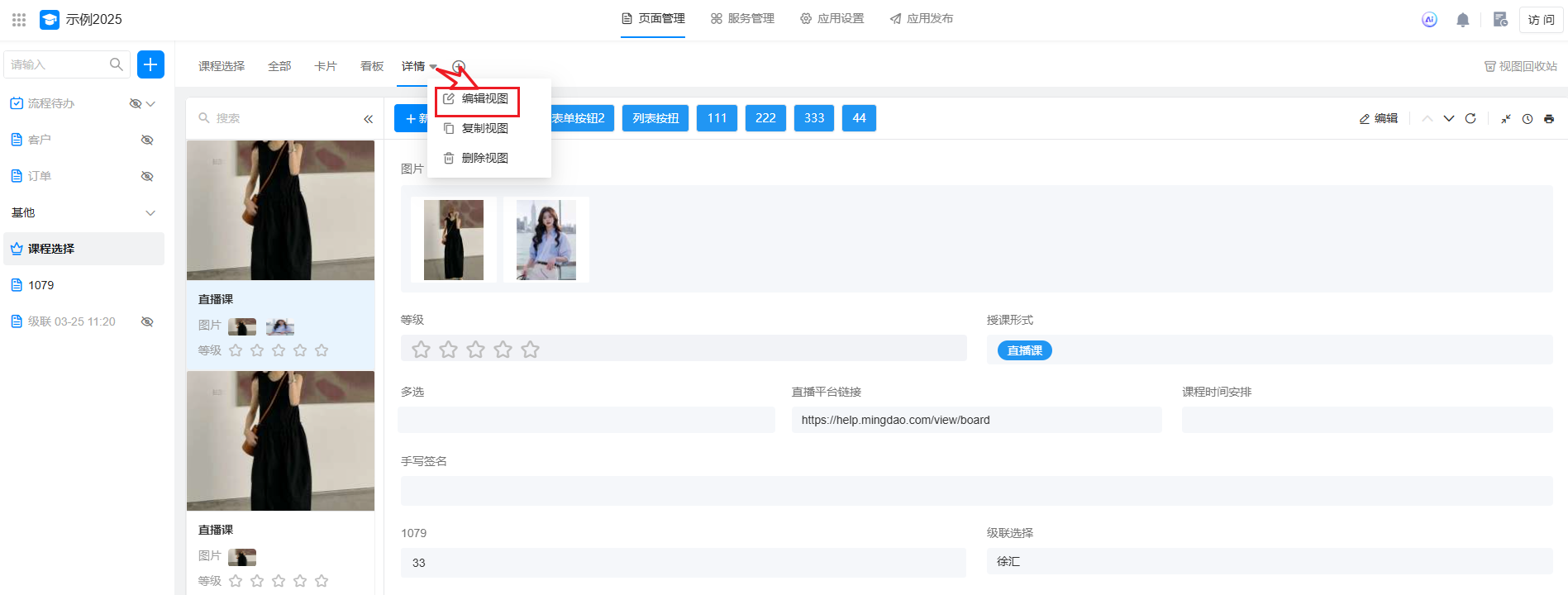The height and width of the screenshot is (595, 1568).
Task: Add a new view with plus icon
Action: point(459,67)
